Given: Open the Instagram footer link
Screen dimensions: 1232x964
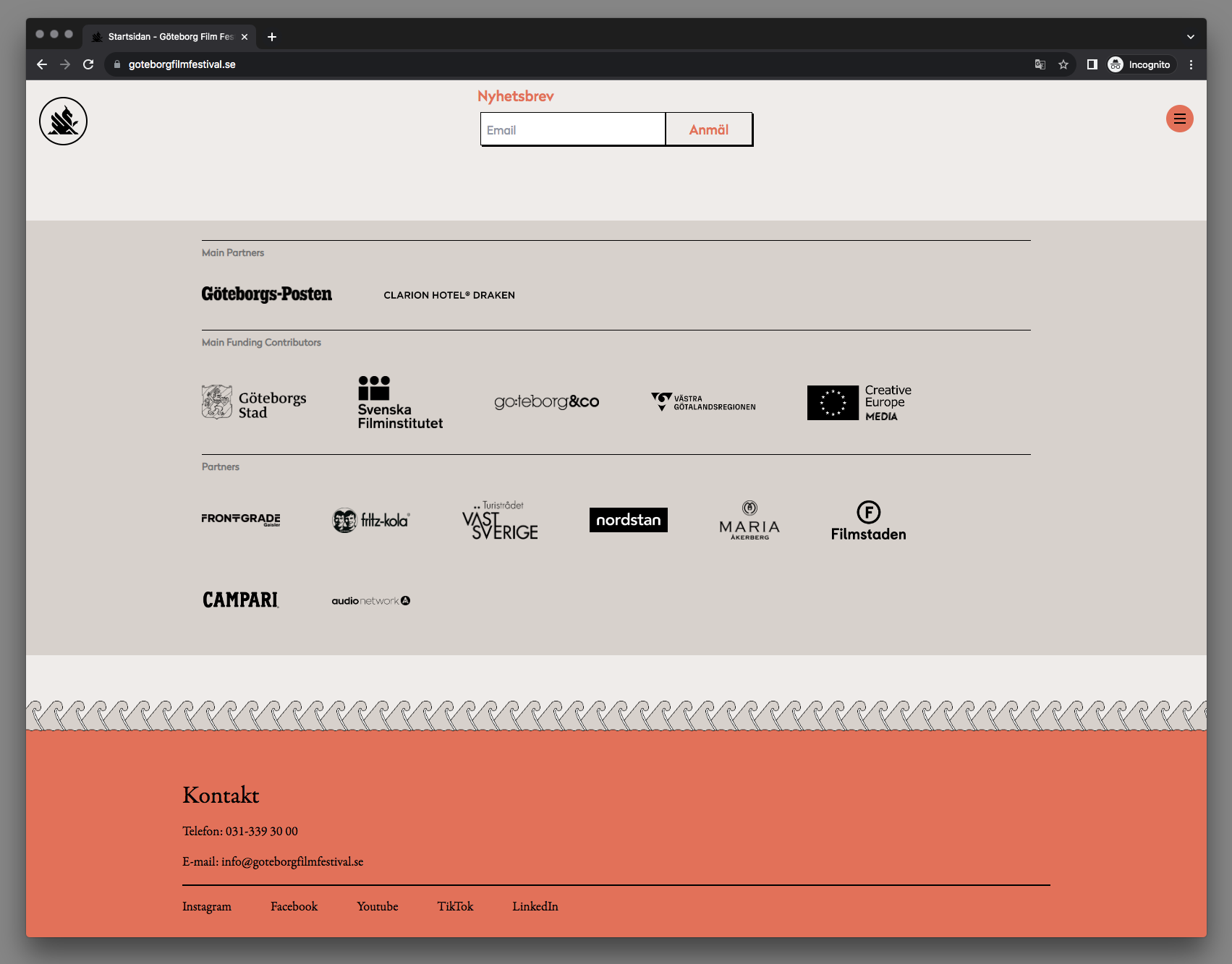Looking at the screenshot, I should [x=207, y=906].
